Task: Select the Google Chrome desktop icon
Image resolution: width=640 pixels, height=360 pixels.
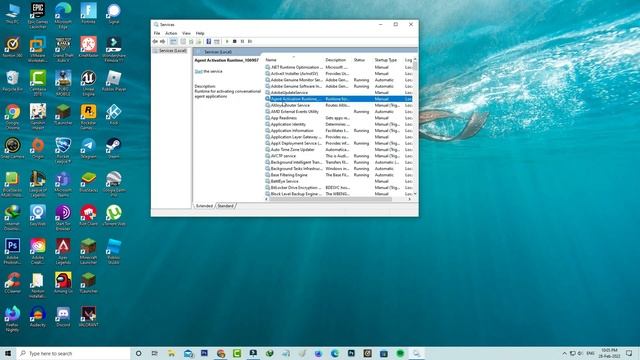Action: click(12, 116)
